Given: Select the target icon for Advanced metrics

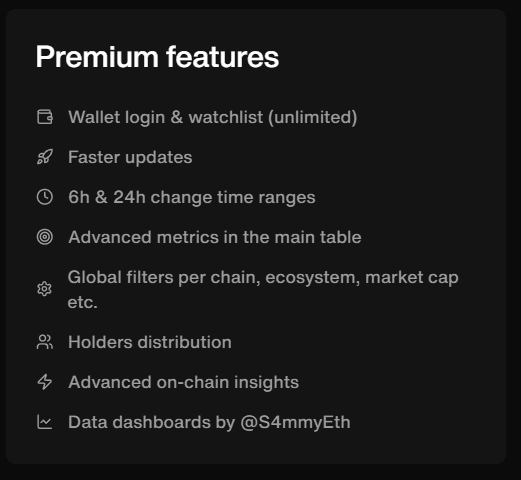Looking at the screenshot, I should click(45, 237).
